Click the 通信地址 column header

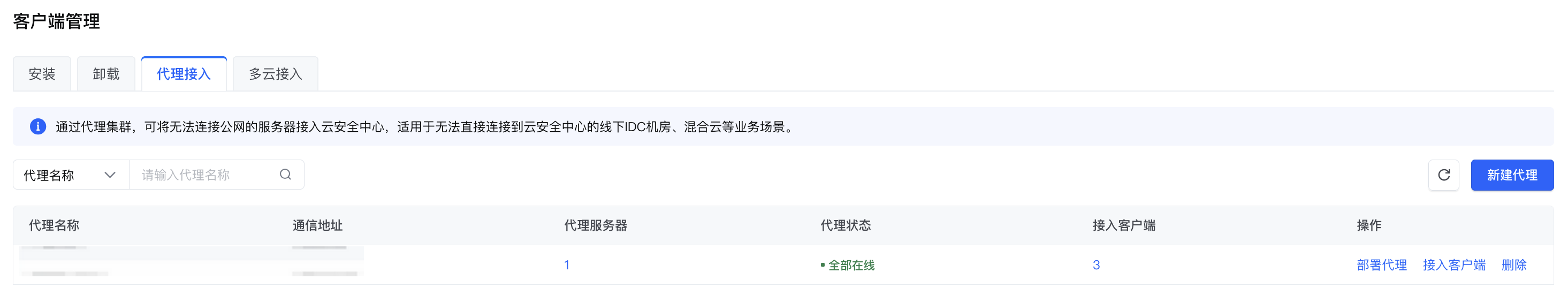coord(317,225)
